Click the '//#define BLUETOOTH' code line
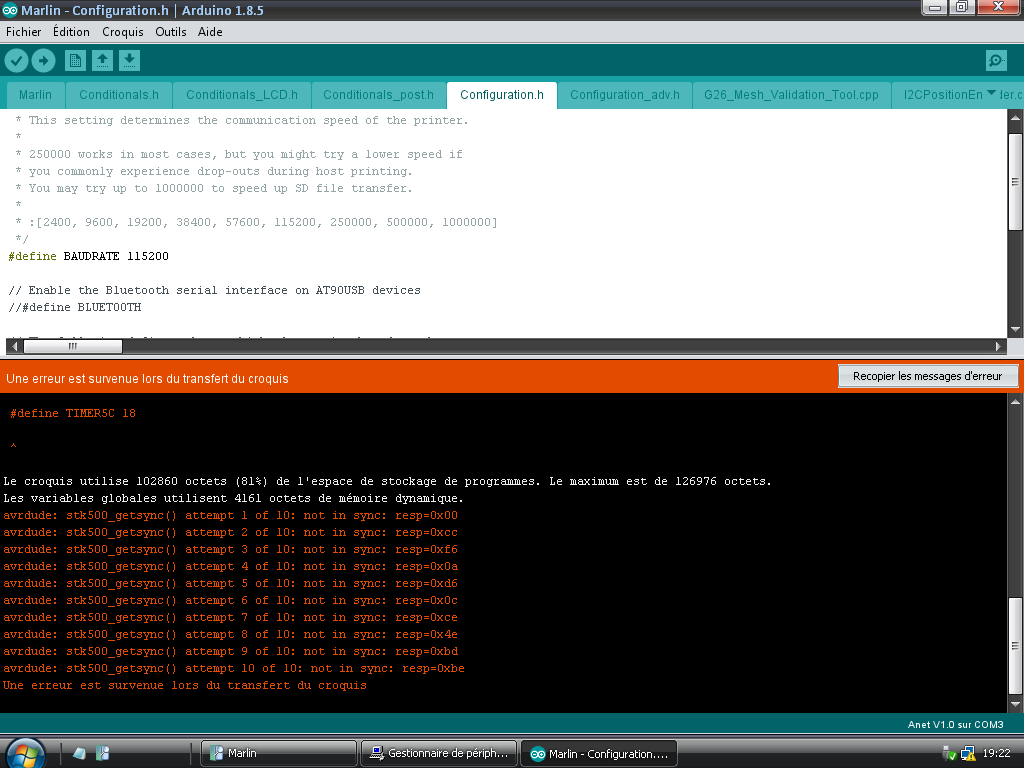This screenshot has height=768, width=1024. 74,307
